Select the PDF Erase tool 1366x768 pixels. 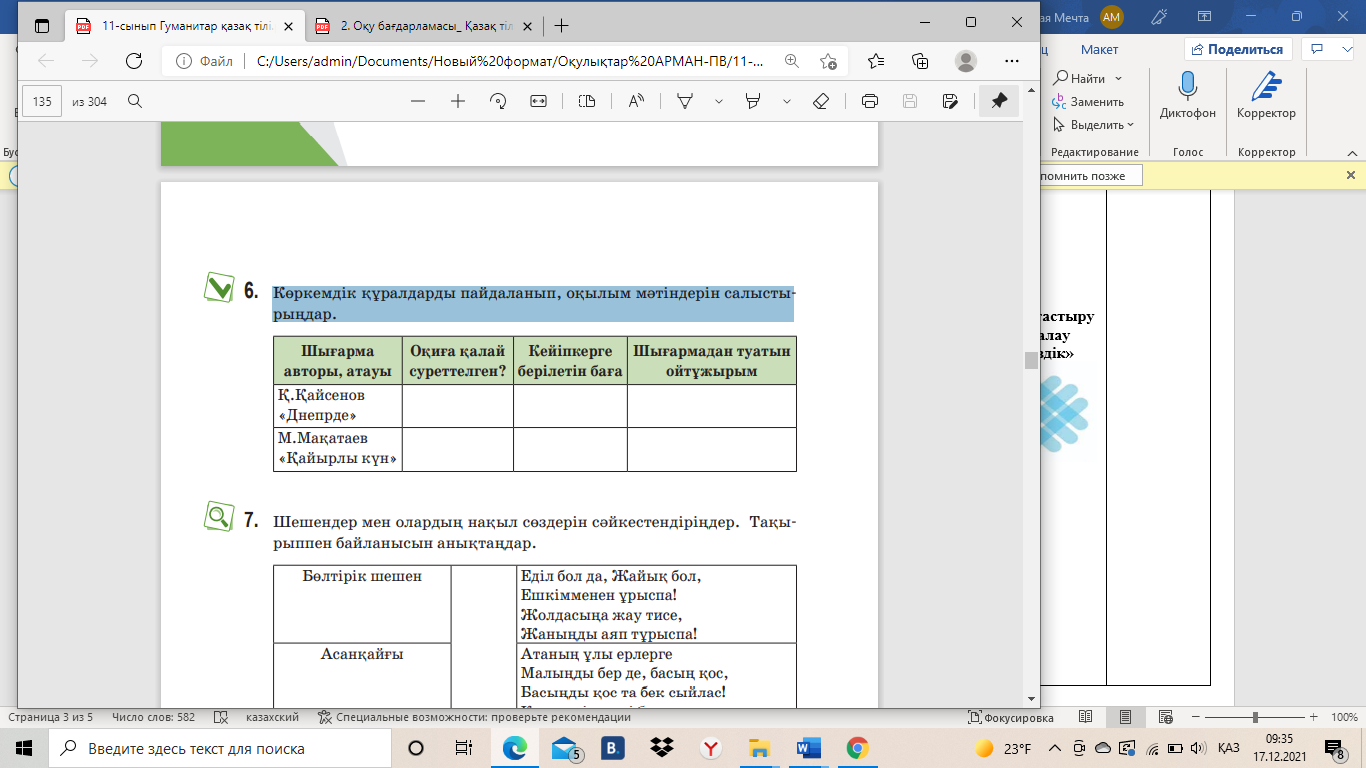(x=821, y=101)
